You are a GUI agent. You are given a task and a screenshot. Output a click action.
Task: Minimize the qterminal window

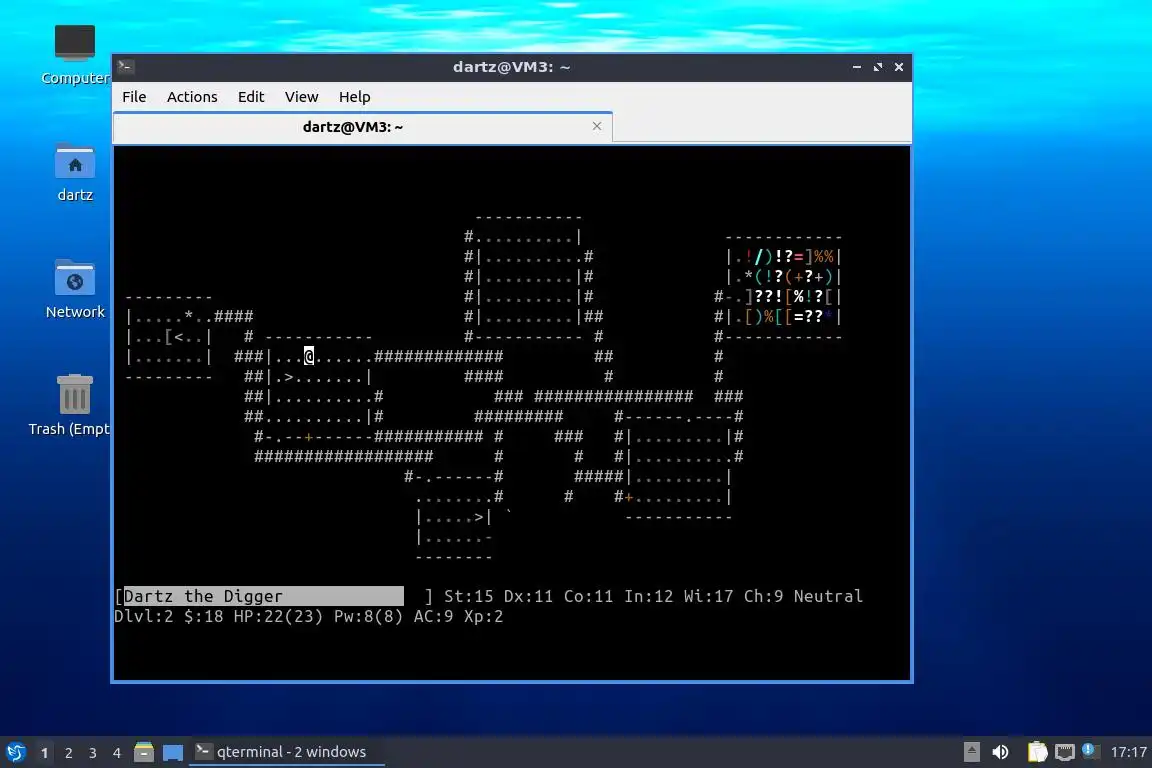pos(857,67)
